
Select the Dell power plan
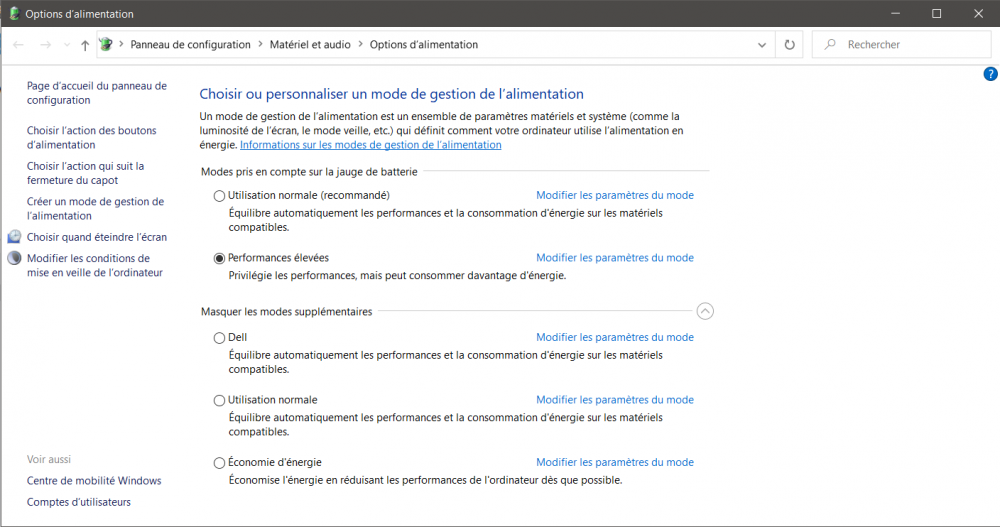[220, 338]
